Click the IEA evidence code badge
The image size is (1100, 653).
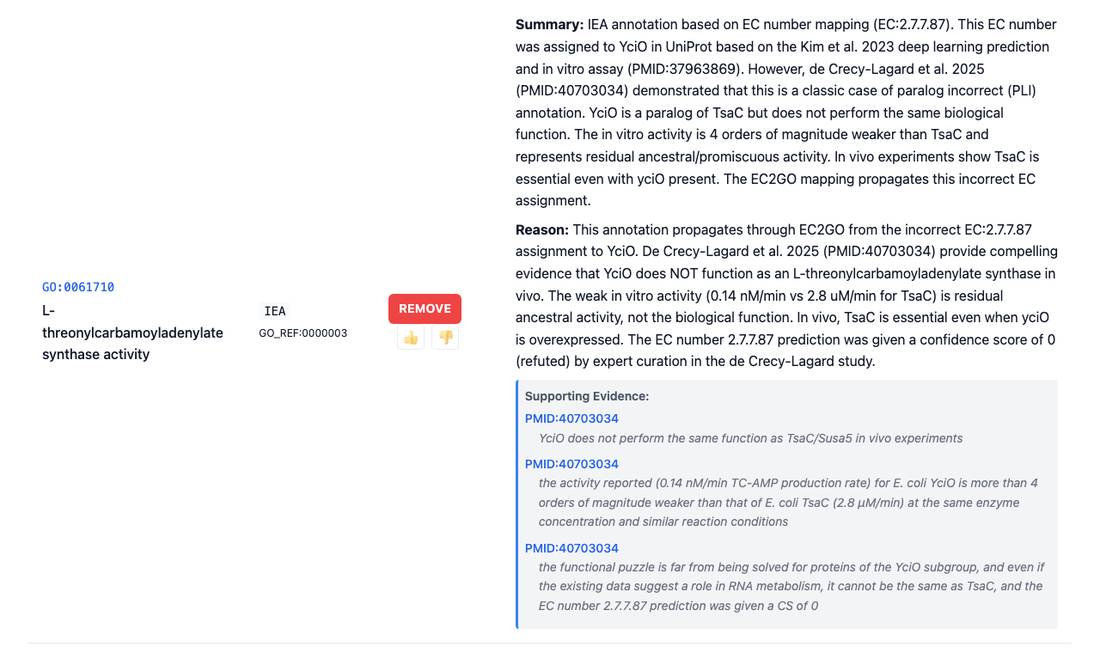point(274,311)
